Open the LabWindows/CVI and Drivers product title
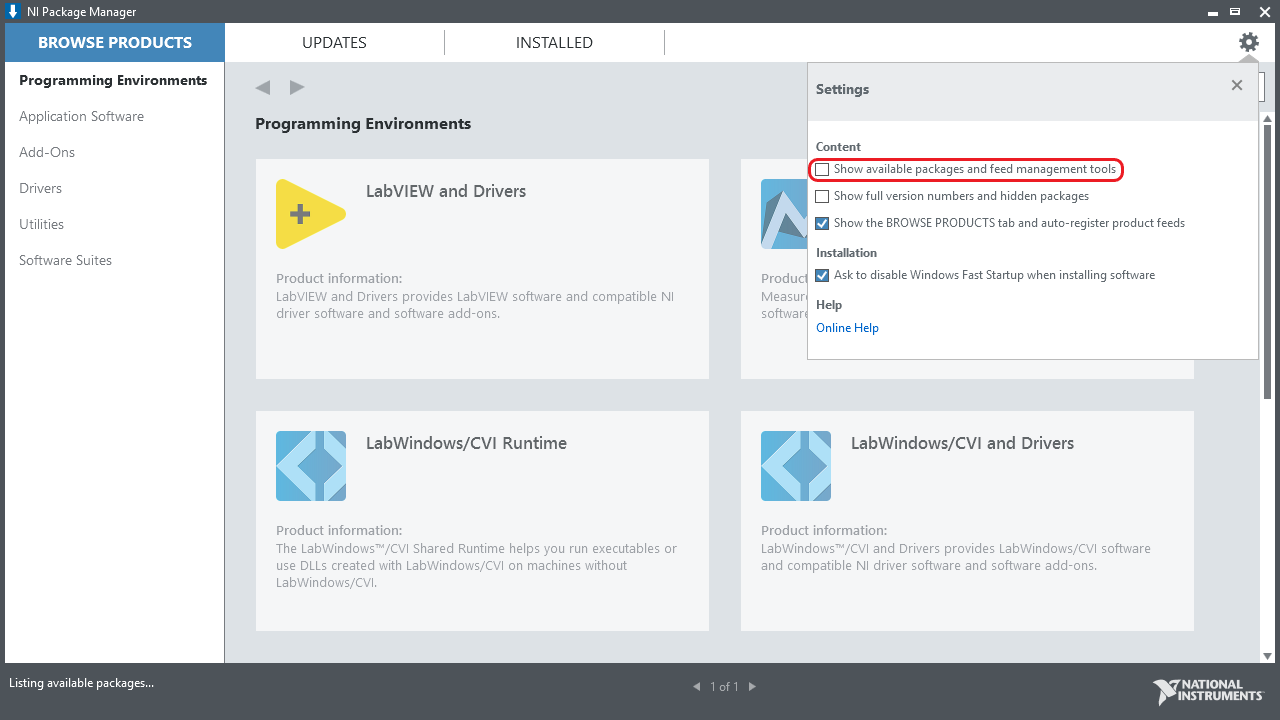 click(962, 443)
